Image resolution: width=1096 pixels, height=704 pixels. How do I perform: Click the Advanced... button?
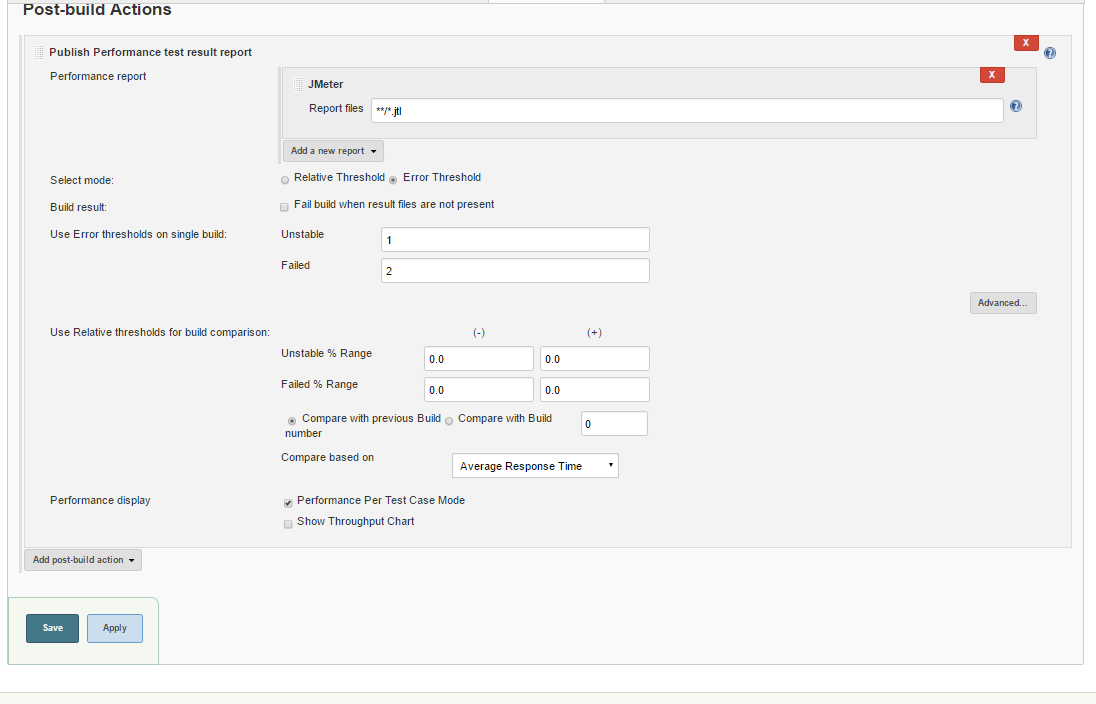(1003, 303)
